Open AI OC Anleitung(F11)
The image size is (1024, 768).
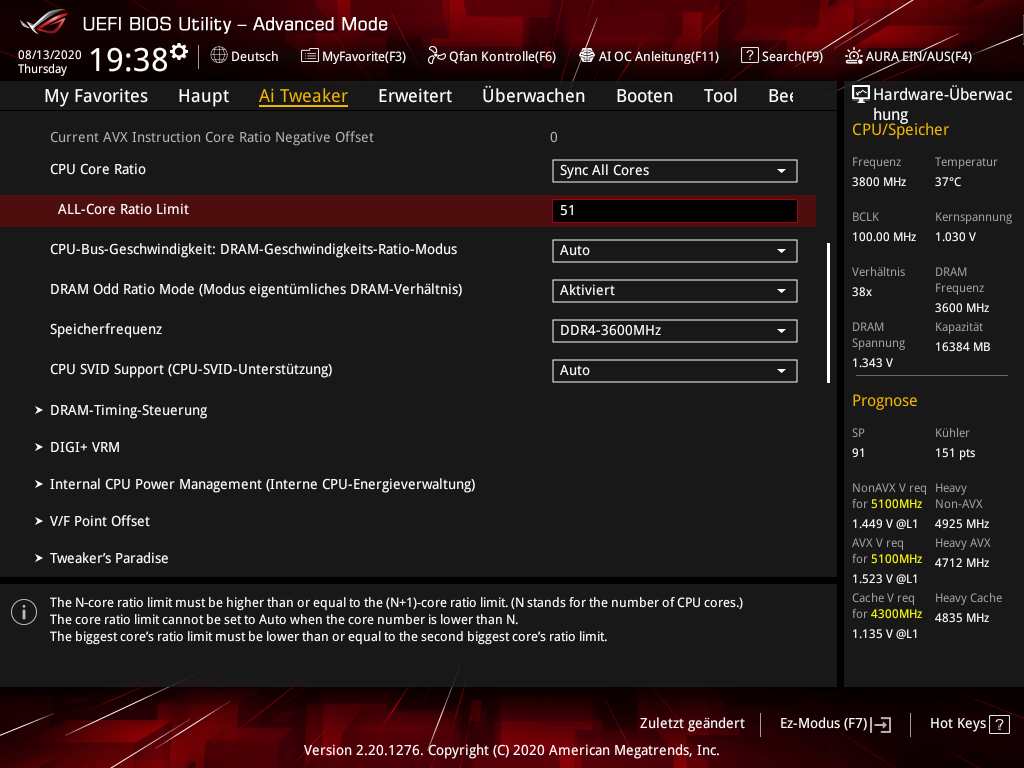pos(649,56)
